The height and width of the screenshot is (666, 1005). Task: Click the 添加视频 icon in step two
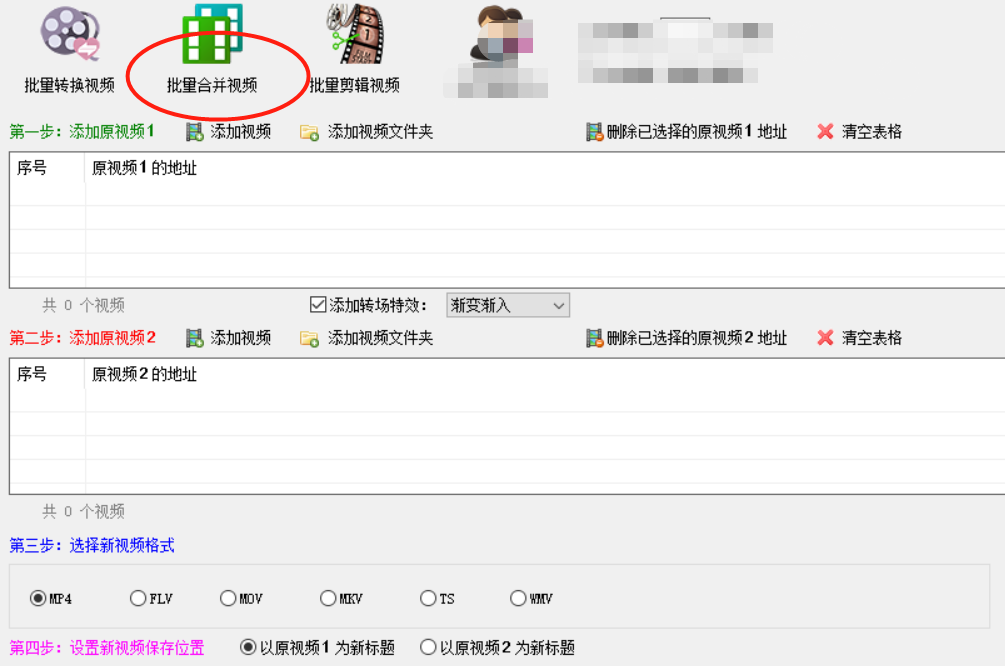coord(195,338)
